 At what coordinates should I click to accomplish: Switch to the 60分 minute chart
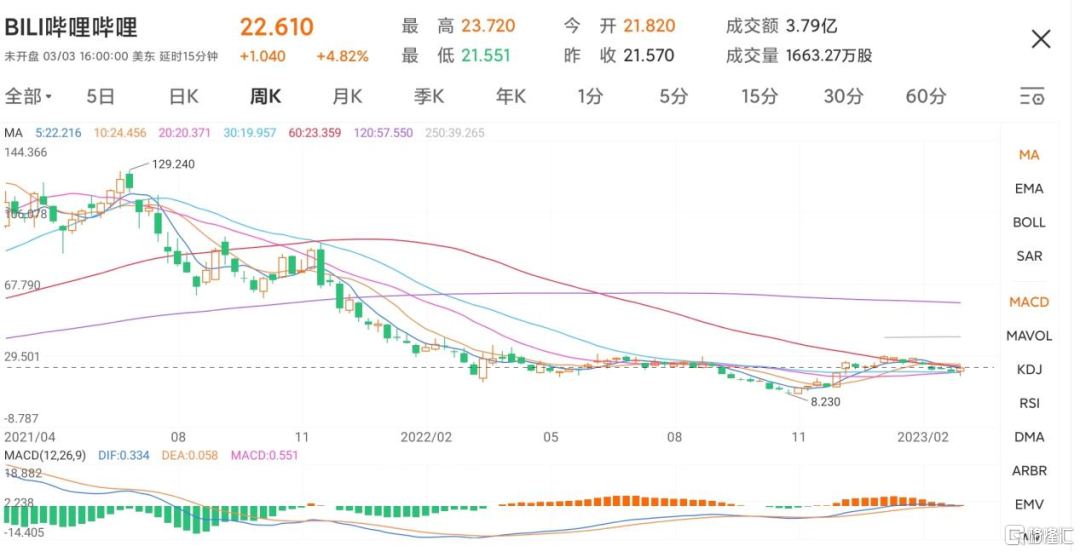(x=926, y=96)
